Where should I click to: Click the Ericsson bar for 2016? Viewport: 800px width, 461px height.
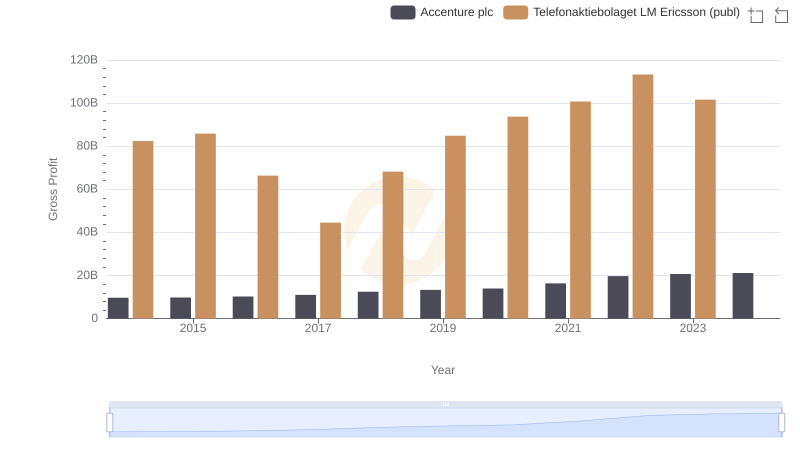268,247
